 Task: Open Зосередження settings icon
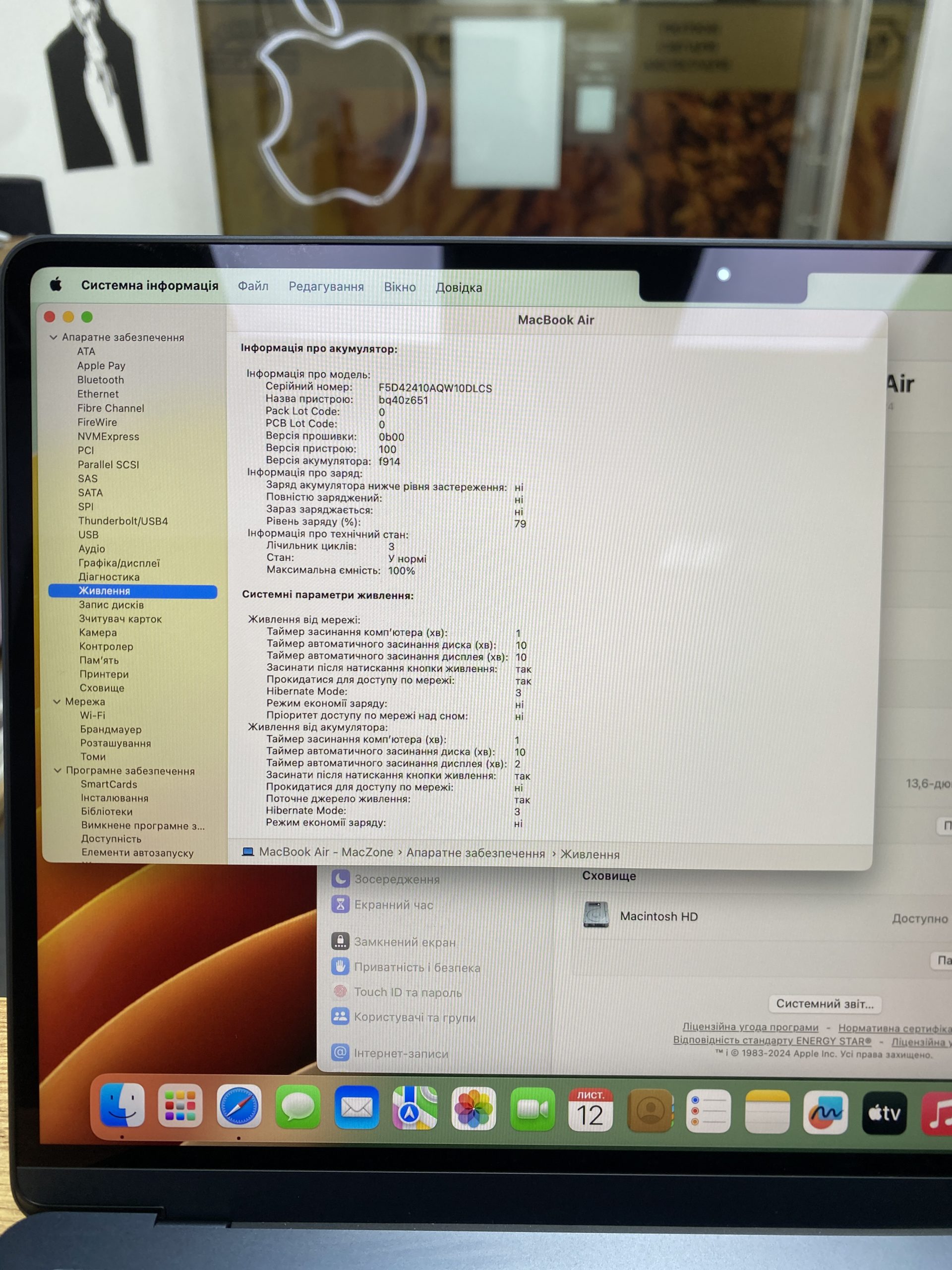tap(340, 879)
